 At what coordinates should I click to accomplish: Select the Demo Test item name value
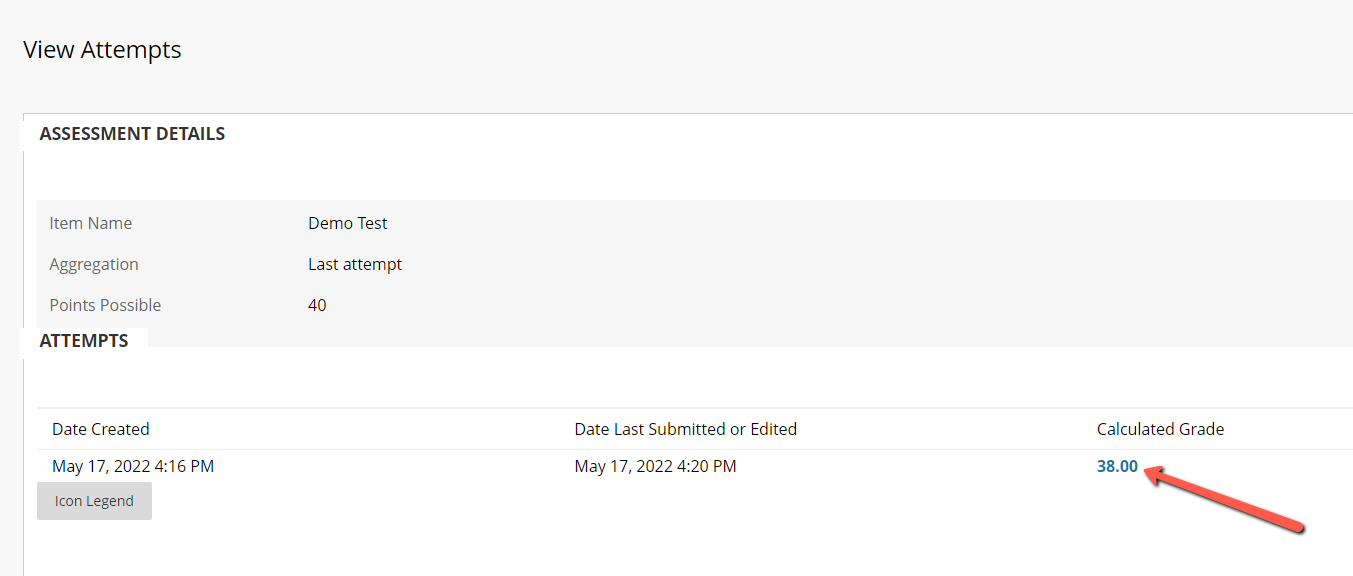(x=348, y=223)
